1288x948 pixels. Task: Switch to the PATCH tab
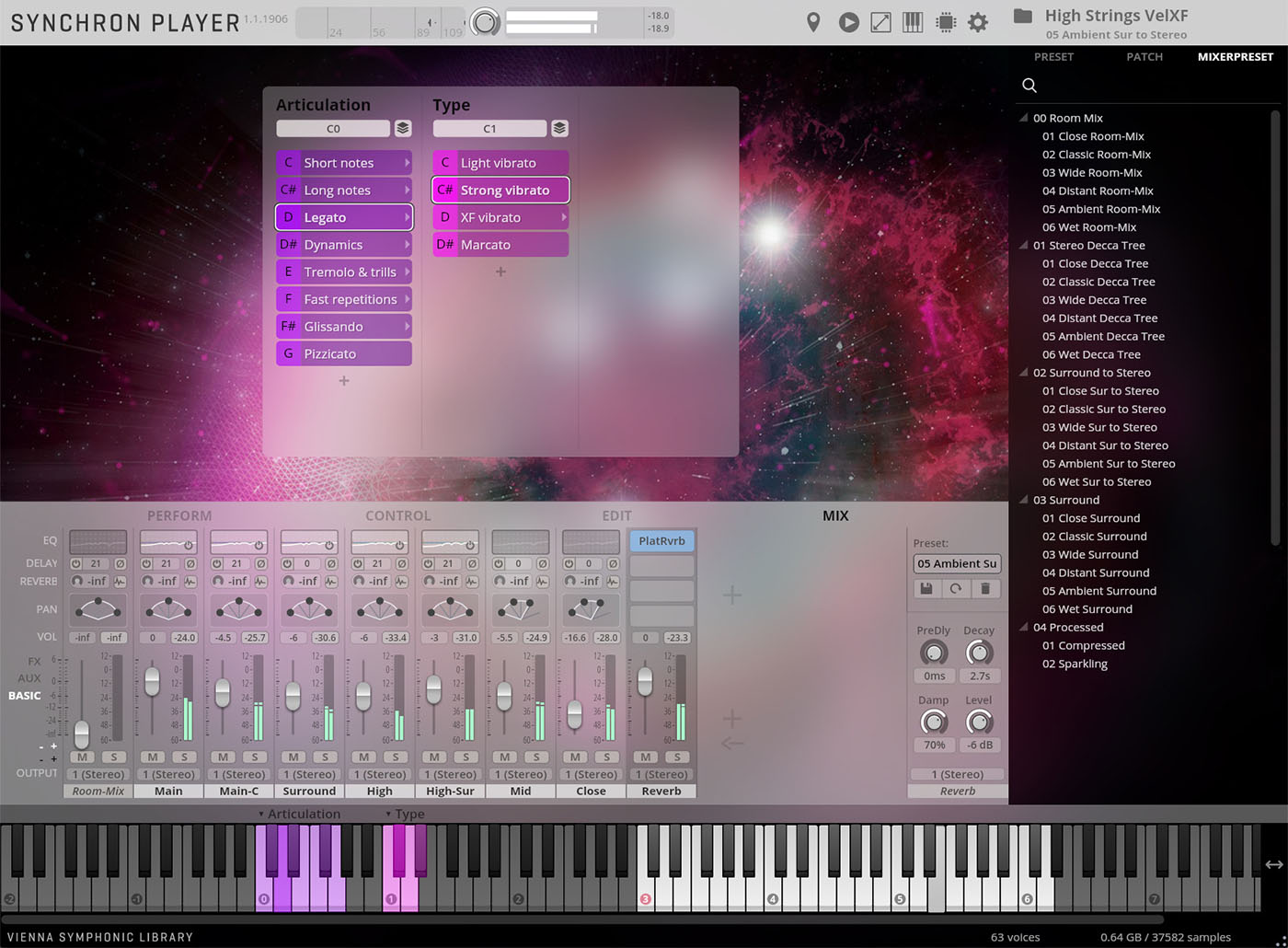tap(1144, 56)
